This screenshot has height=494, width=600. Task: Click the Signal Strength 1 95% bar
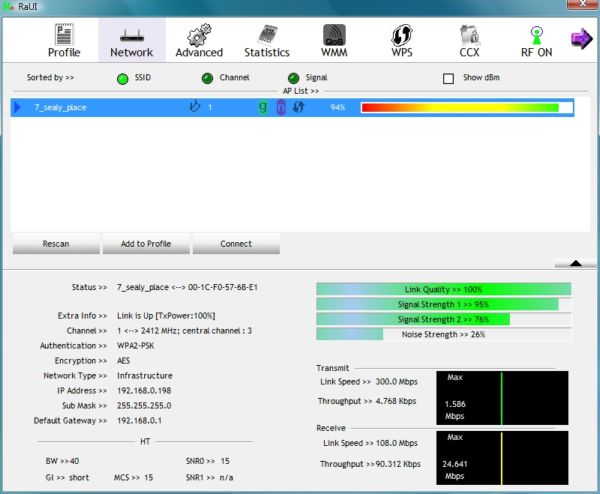click(443, 304)
